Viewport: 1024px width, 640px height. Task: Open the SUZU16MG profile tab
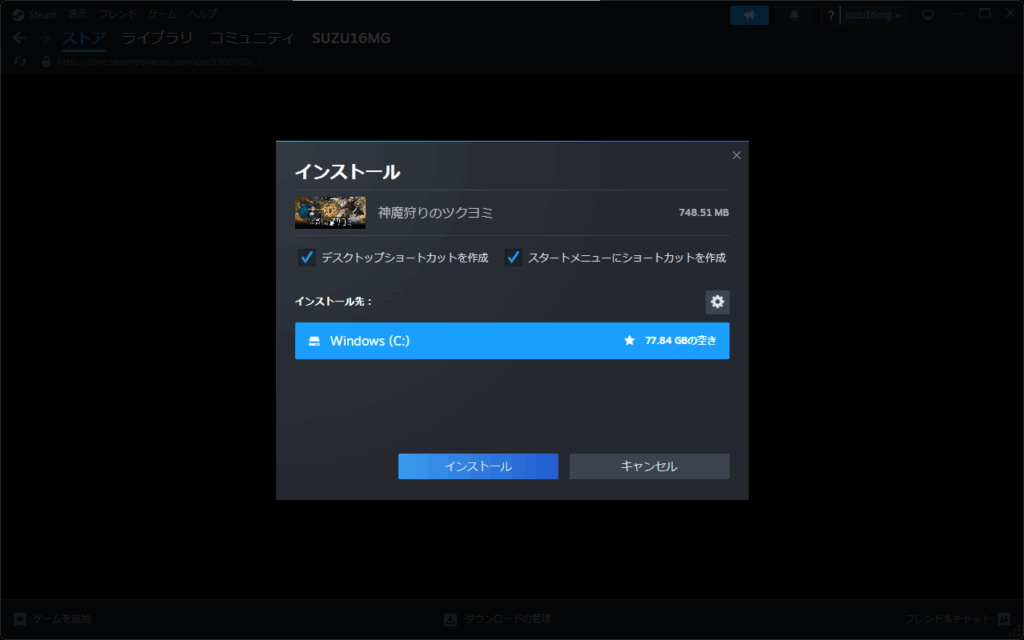[x=351, y=38]
